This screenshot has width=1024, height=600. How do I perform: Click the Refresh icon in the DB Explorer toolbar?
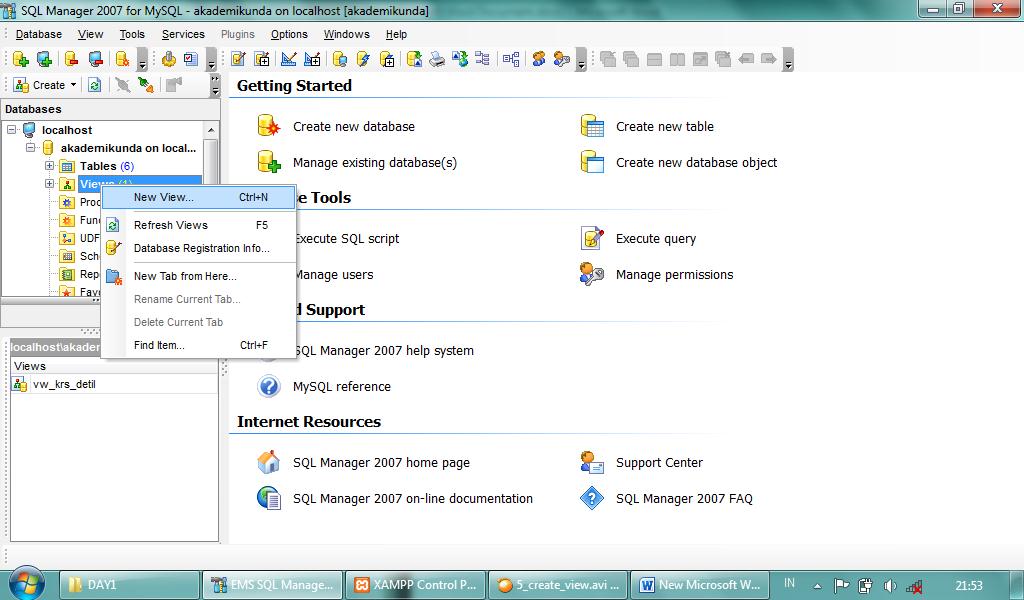pyautogui.click(x=94, y=85)
